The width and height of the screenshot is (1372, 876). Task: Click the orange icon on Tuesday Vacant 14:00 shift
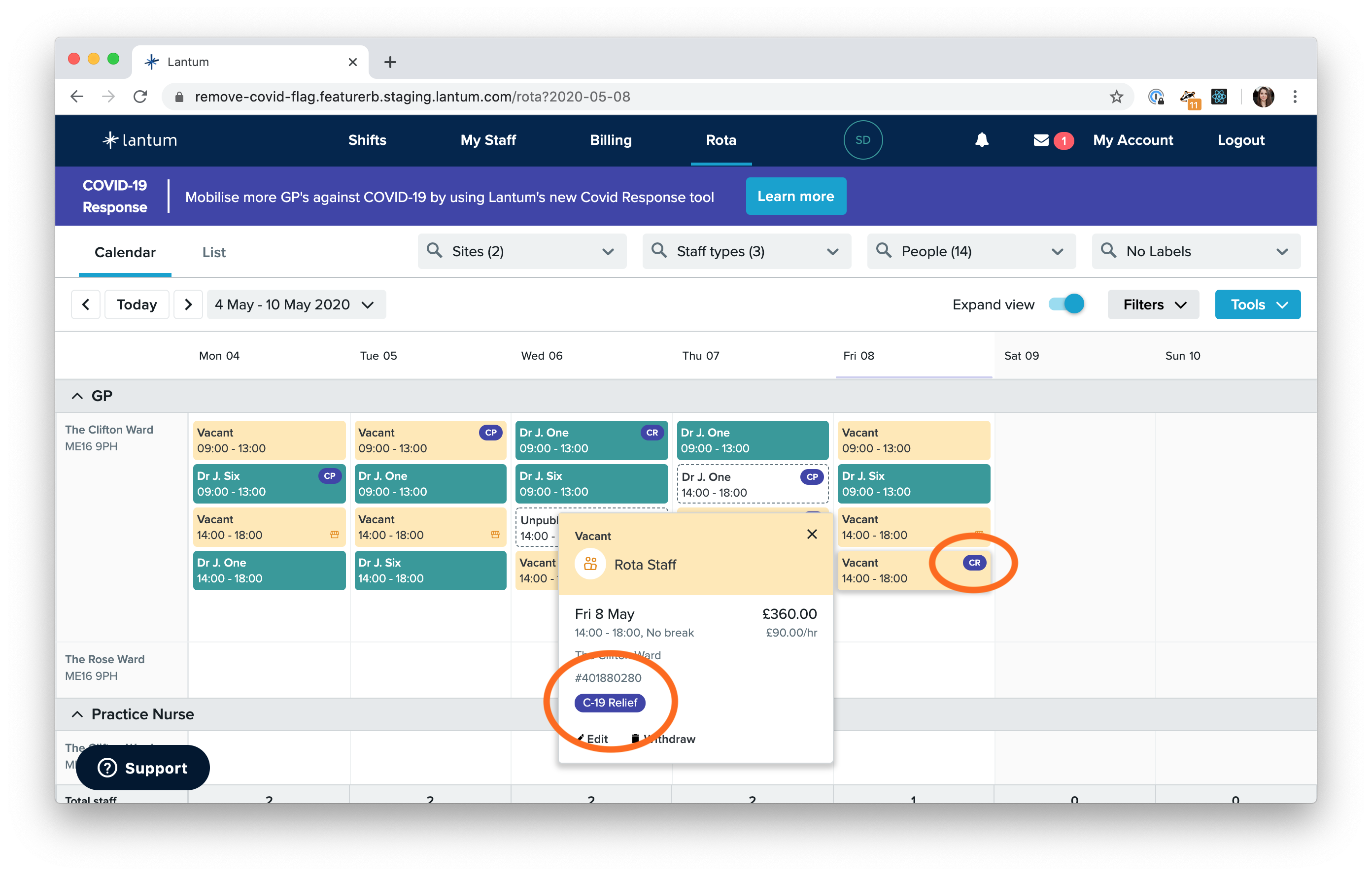[495, 535]
